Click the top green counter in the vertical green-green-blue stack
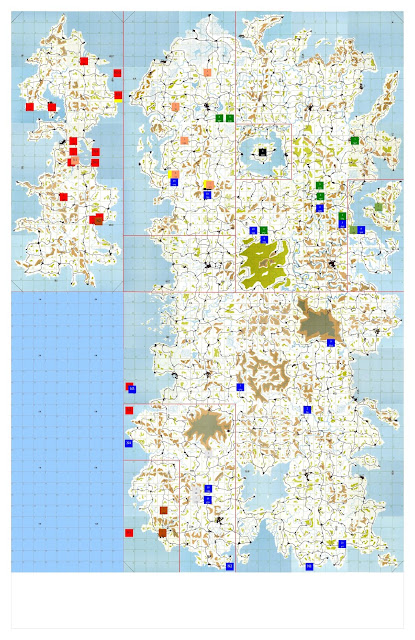 [320, 186]
